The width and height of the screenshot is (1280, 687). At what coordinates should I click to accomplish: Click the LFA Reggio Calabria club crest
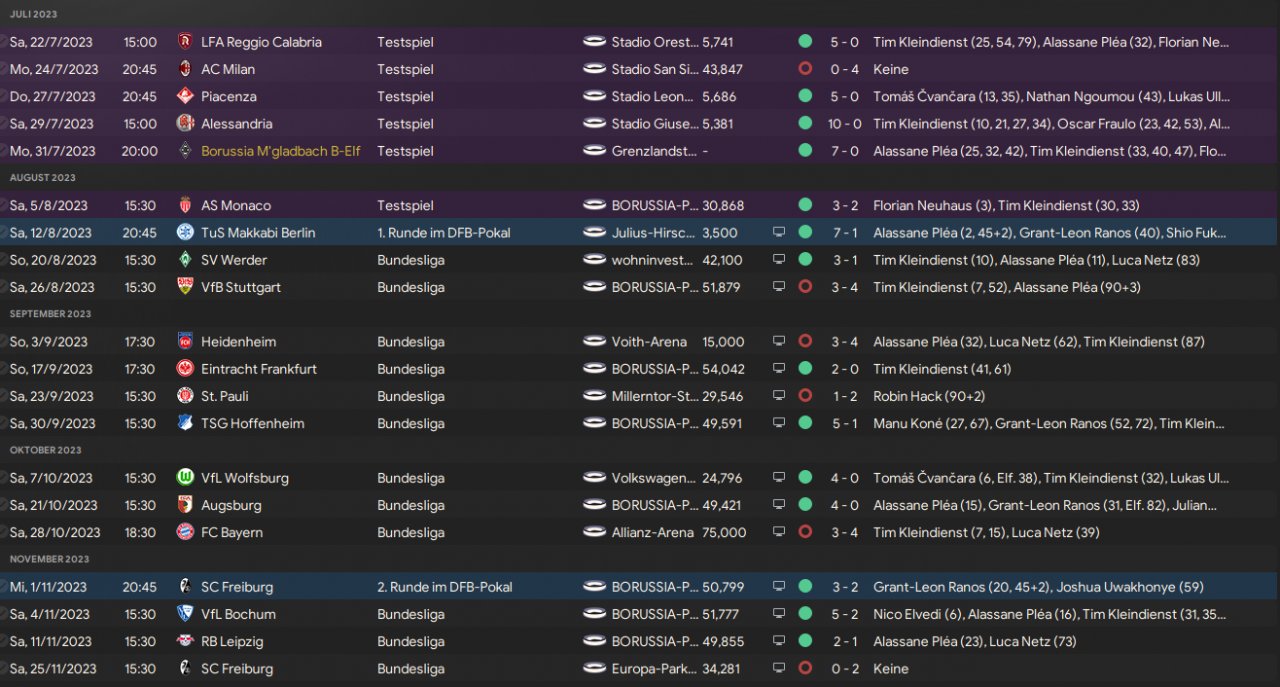pyautogui.click(x=184, y=42)
